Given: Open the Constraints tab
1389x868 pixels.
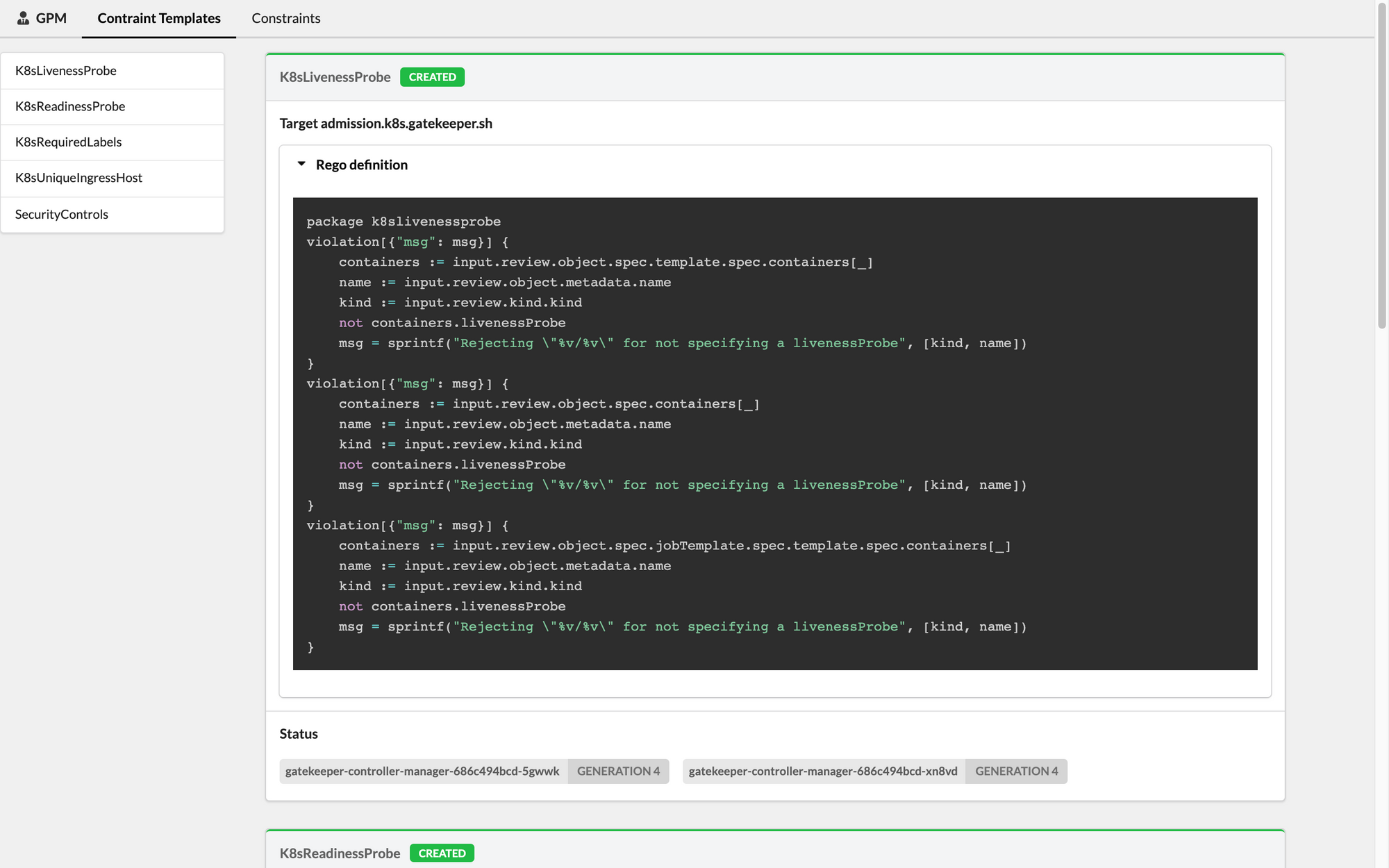Looking at the screenshot, I should (x=285, y=18).
